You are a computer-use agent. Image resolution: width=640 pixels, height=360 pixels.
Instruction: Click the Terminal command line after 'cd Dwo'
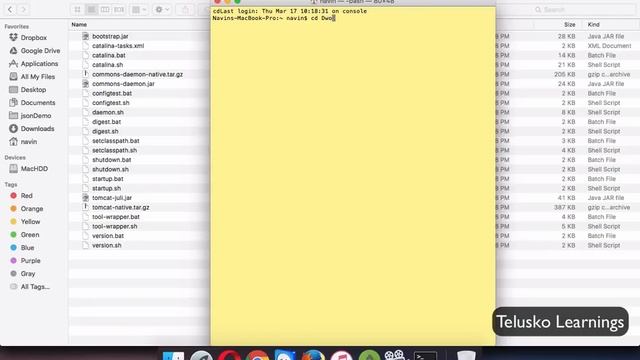pyautogui.click(x=334, y=18)
